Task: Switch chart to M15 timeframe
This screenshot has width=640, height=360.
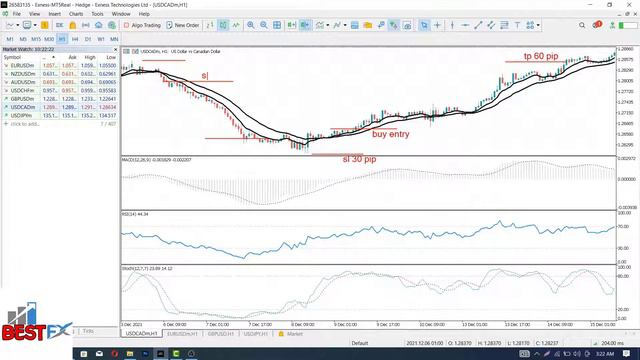Action: [x=36, y=39]
